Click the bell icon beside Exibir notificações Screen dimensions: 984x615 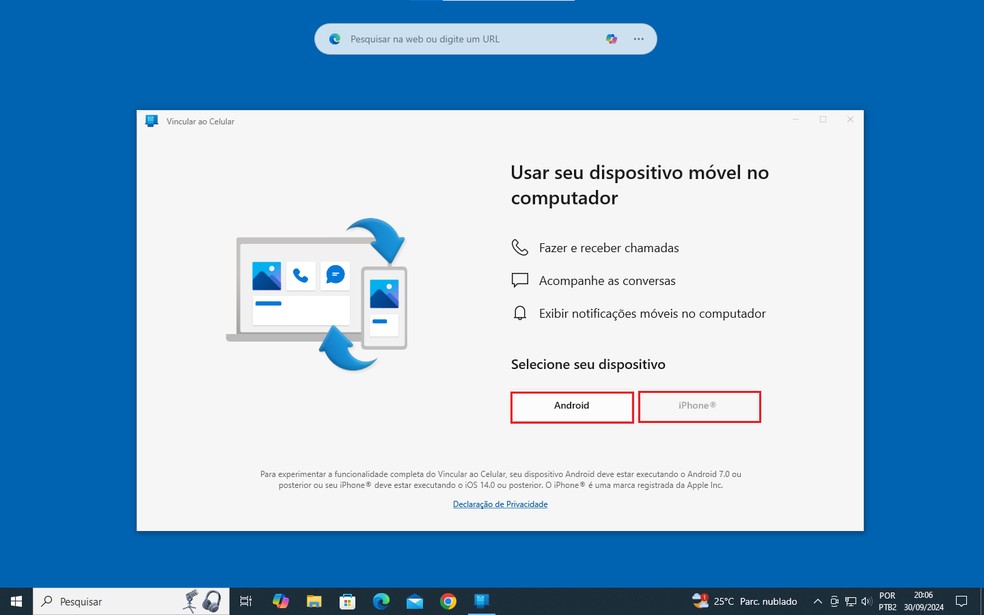(x=520, y=313)
